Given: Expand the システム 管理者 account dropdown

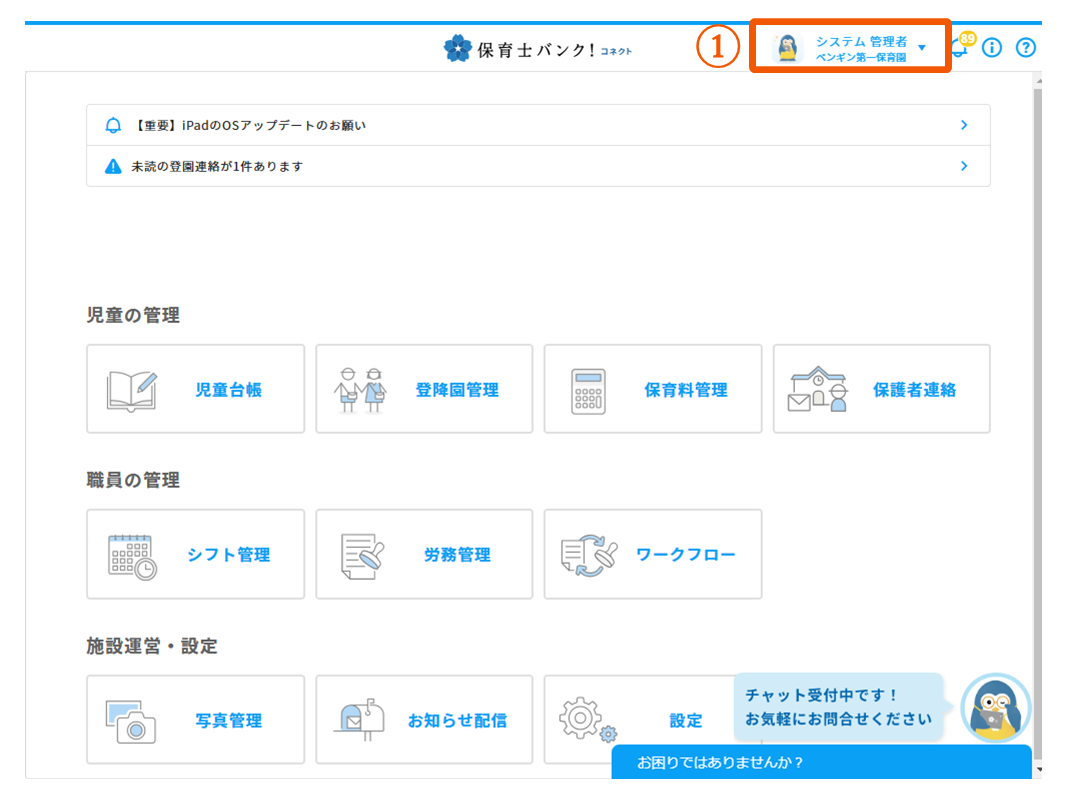Looking at the screenshot, I should (x=922, y=48).
